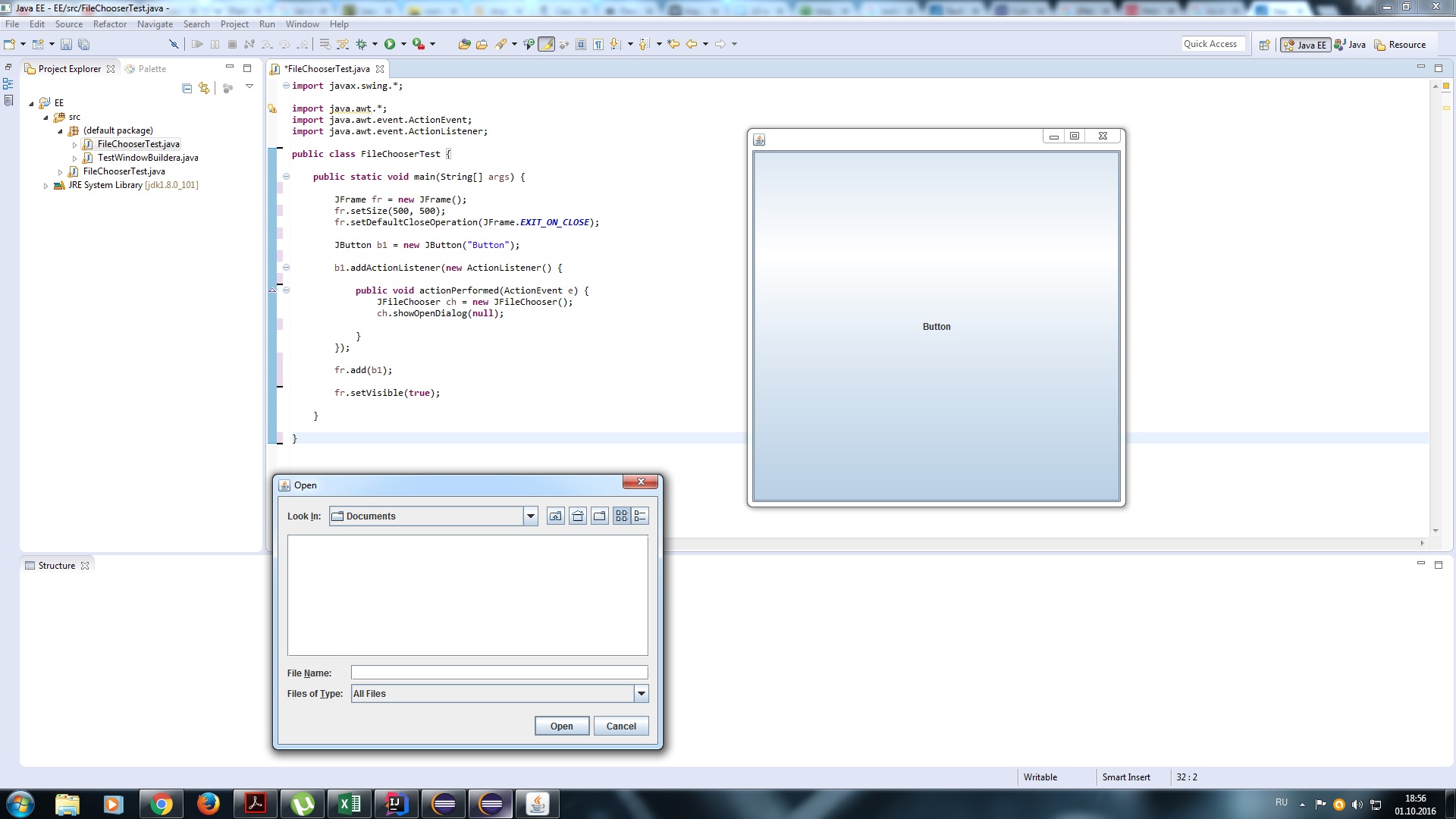Click the Step Over icon
Screen dimensions: 1456x819
tap(284, 44)
